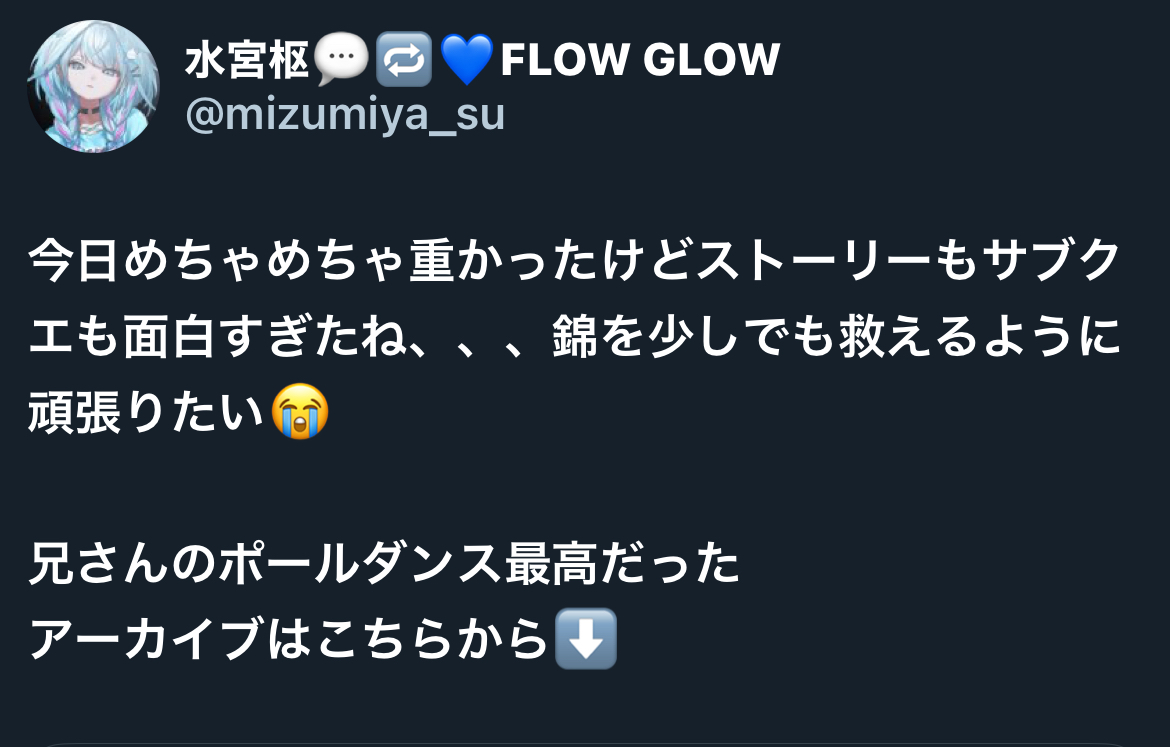1170x747 pixels.
Task: Click the phrase 最高だった
Action: (623, 564)
